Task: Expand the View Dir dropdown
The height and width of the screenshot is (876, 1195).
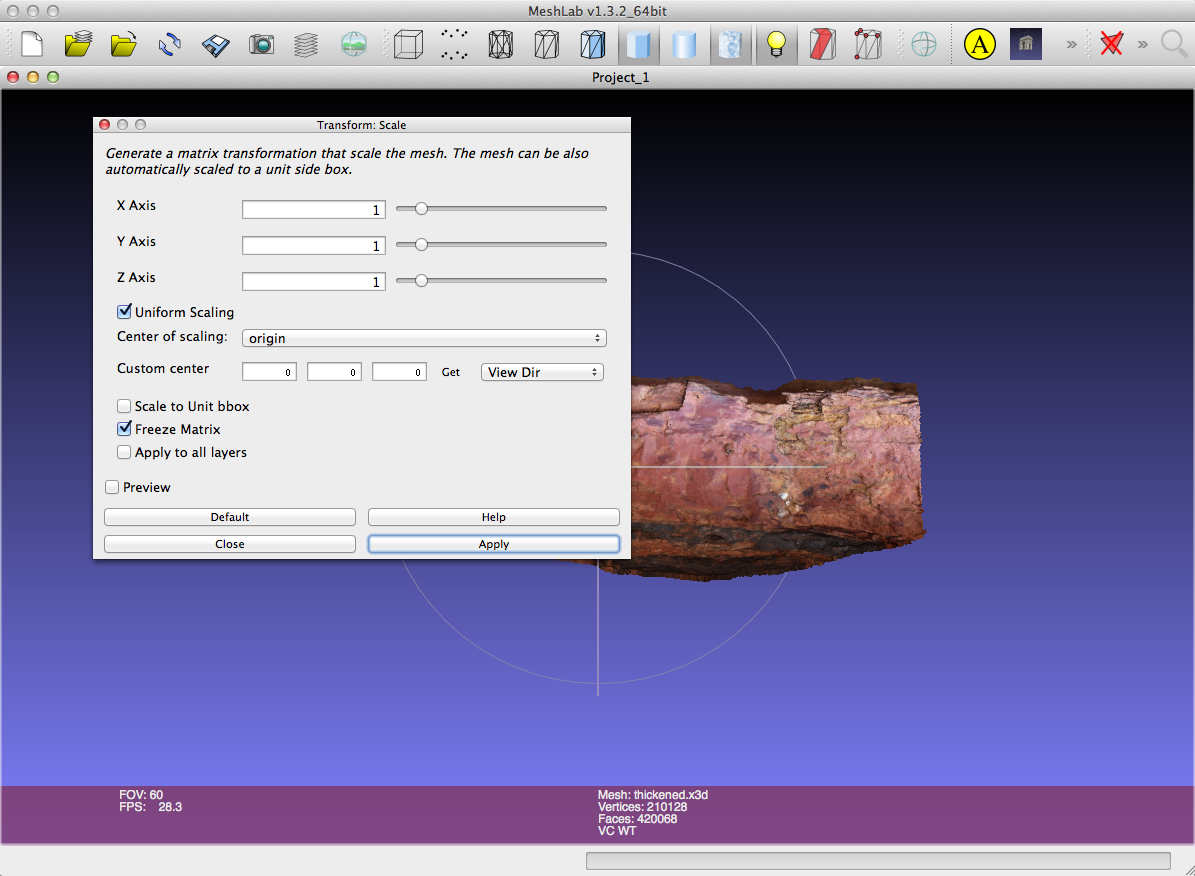Action: (542, 372)
